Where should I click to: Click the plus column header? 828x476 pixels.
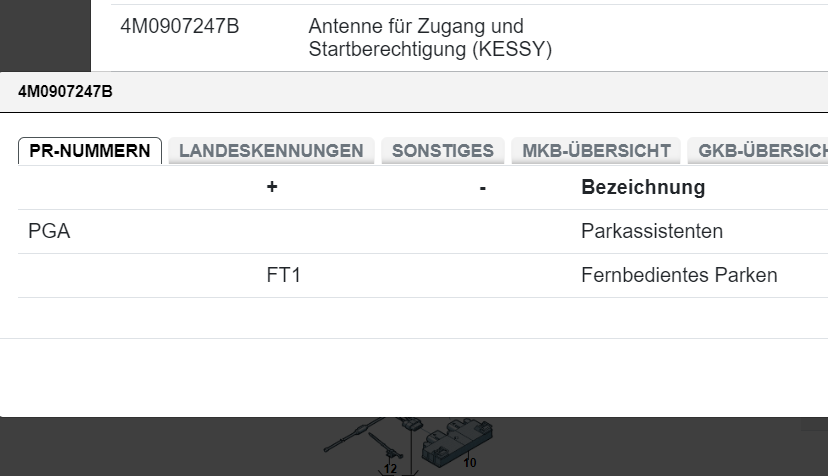point(272,187)
